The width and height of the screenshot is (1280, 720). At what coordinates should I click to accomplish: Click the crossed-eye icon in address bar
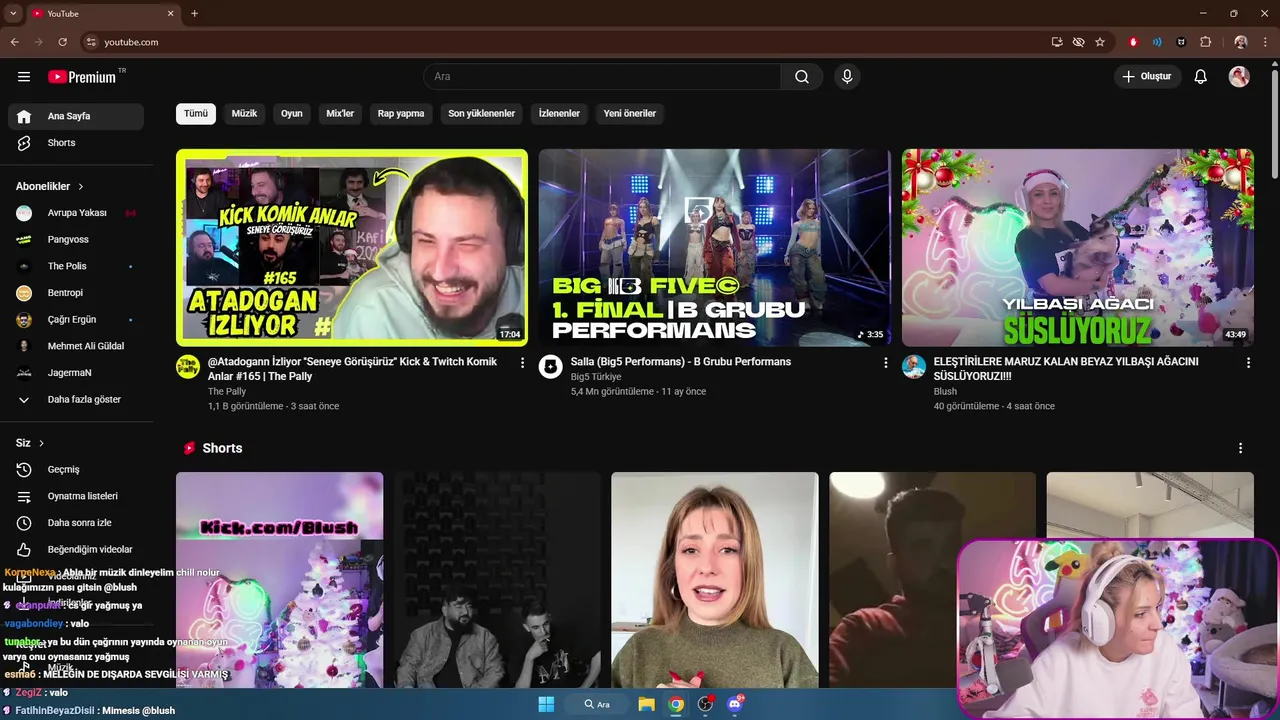coord(1078,42)
